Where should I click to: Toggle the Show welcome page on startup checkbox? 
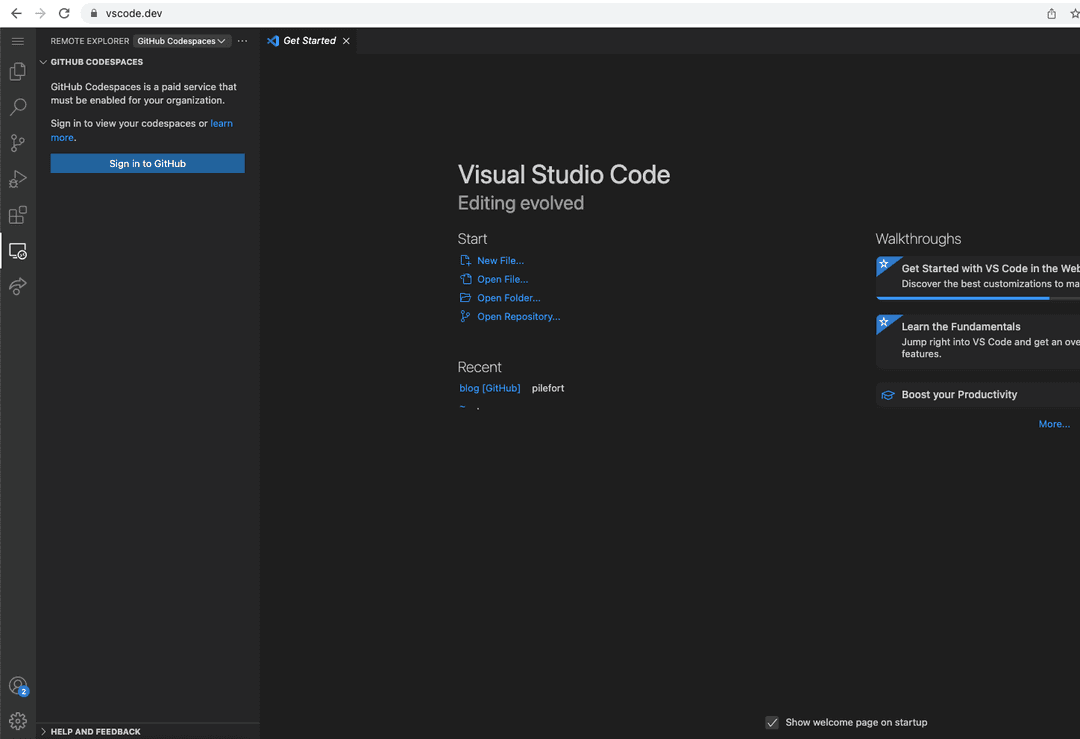click(x=772, y=722)
